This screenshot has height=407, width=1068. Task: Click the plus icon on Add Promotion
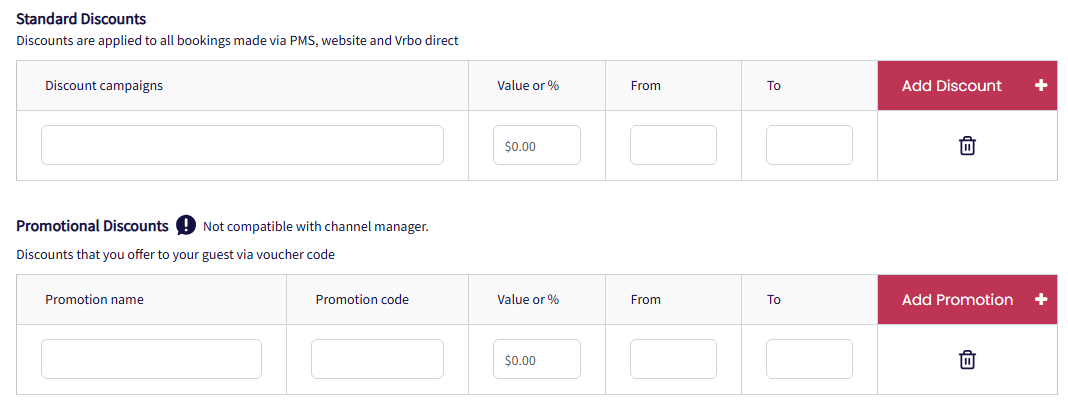1041,300
